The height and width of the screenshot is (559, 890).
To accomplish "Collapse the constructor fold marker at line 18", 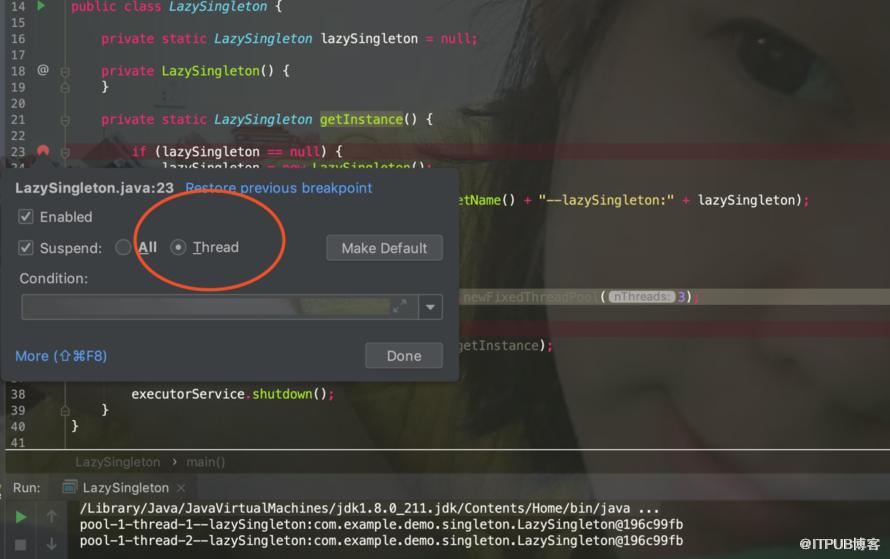I will [65, 72].
